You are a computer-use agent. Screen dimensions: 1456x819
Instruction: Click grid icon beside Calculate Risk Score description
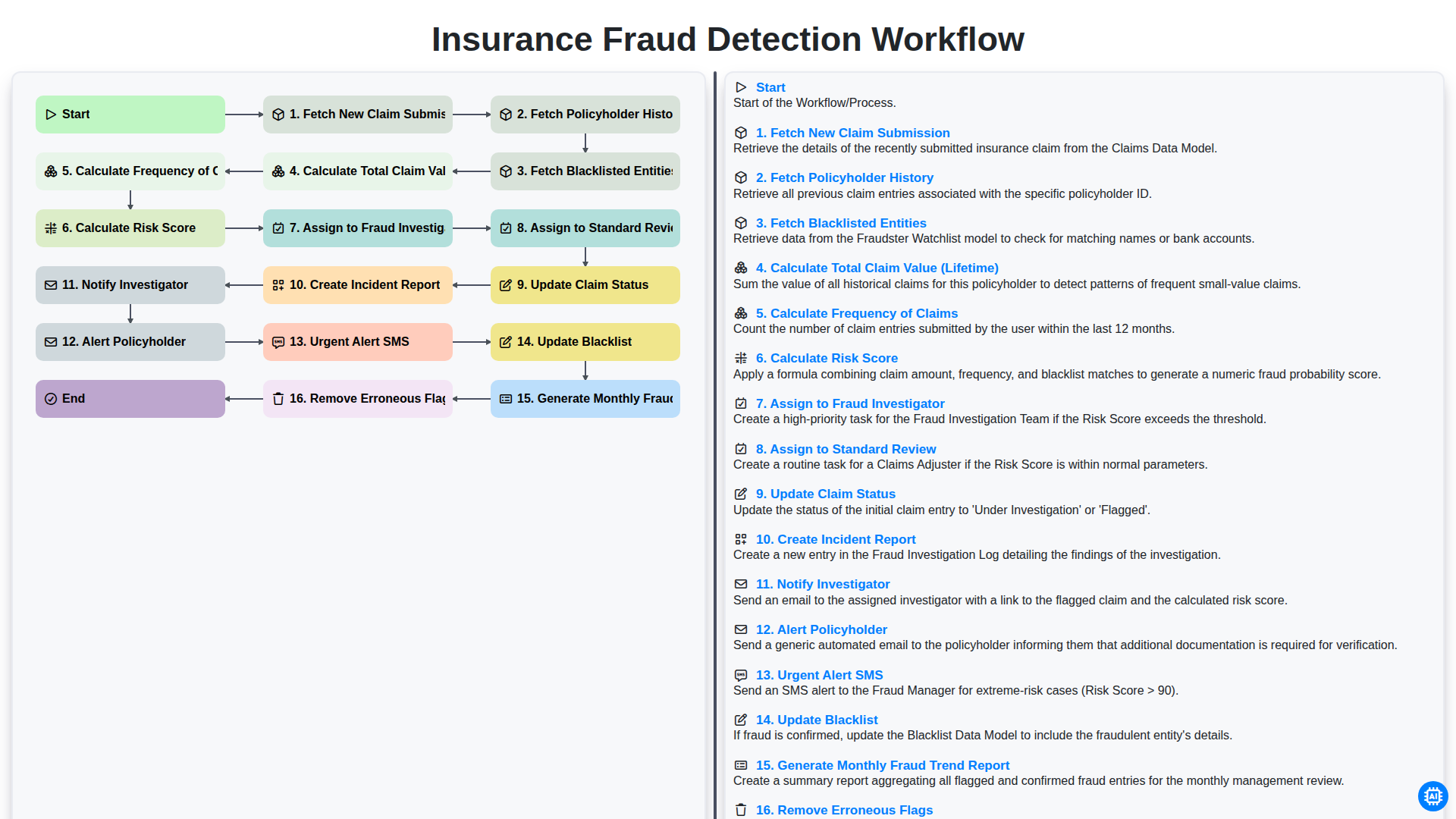point(741,358)
